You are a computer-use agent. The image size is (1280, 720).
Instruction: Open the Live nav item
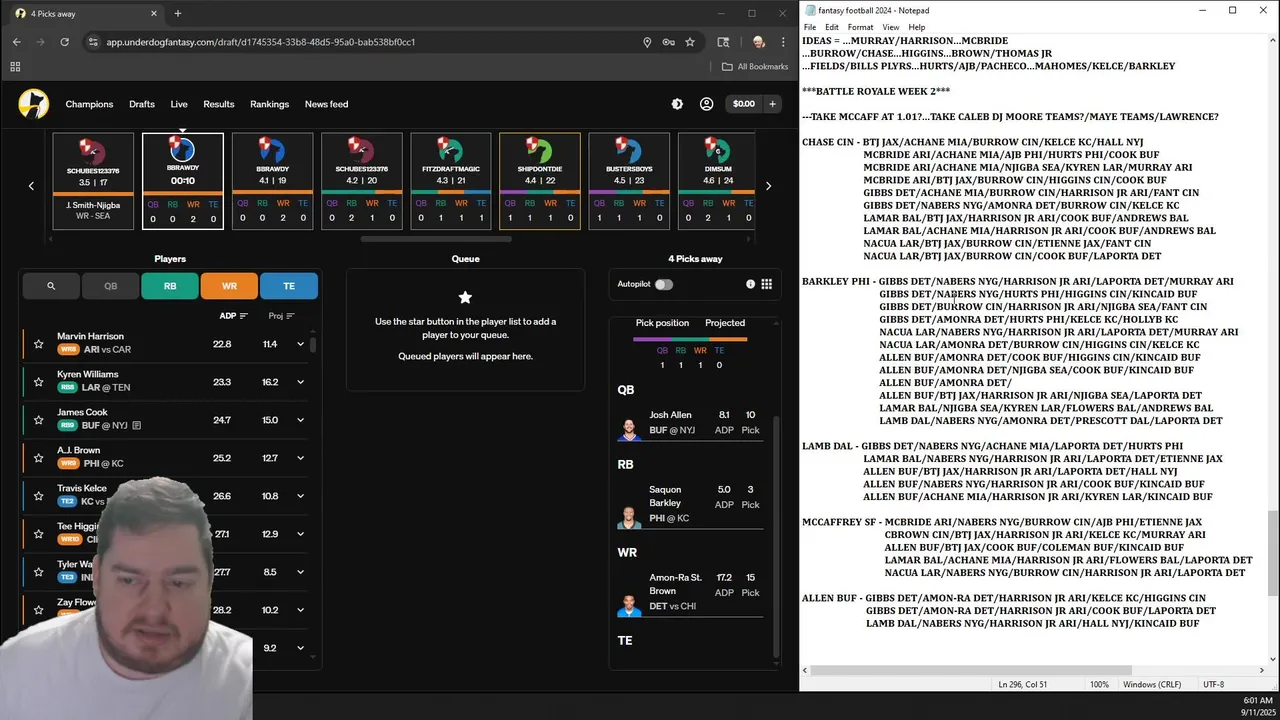pyautogui.click(x=179, y=104)
